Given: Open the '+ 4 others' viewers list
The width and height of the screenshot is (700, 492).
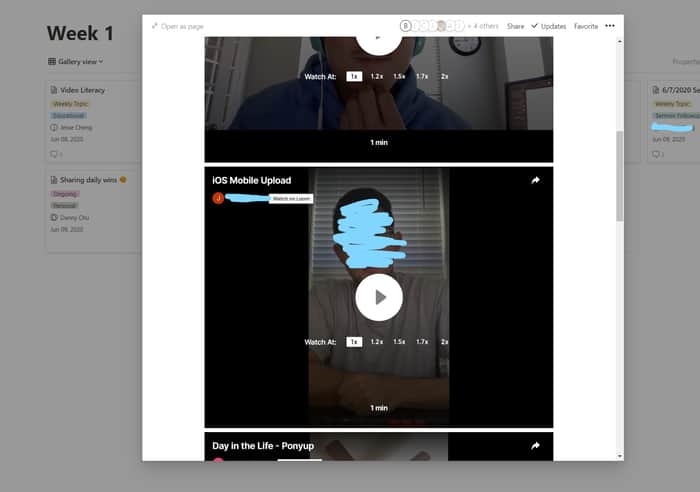Looking at the screenshot, I should click(x=483, y=26).
